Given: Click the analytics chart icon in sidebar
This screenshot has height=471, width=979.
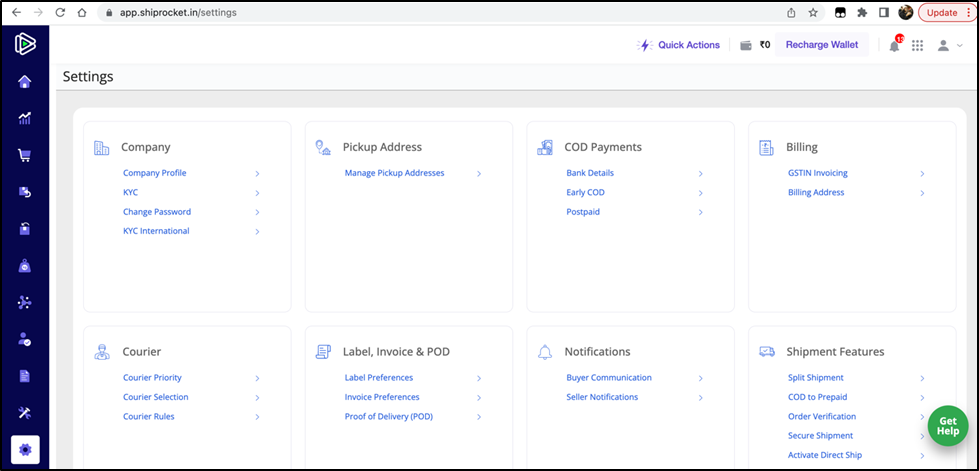Looking at the screenshot, I should 25,118.
